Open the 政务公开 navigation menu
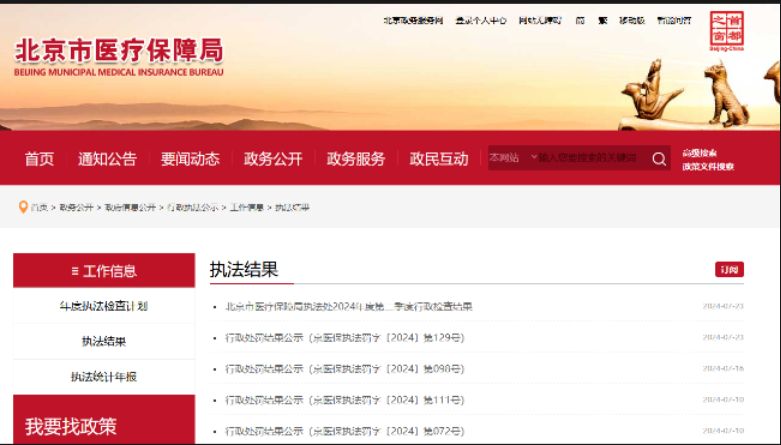 (273, 159)
